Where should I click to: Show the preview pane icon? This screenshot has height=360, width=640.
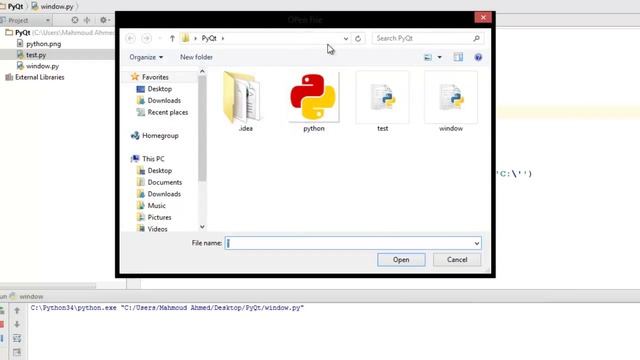(458, 57)
